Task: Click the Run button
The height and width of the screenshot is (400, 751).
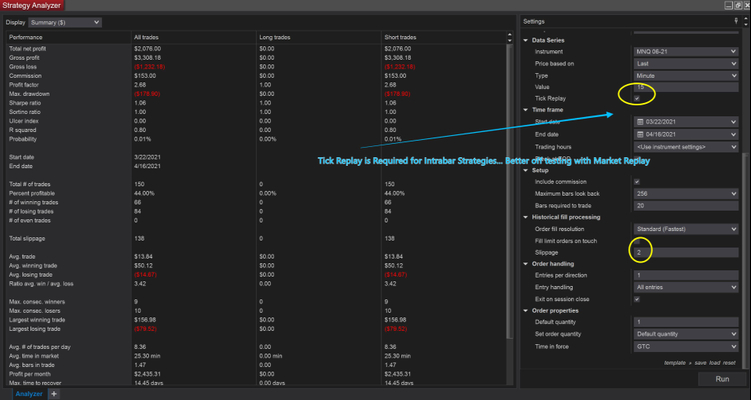Action: coord(719,380)
